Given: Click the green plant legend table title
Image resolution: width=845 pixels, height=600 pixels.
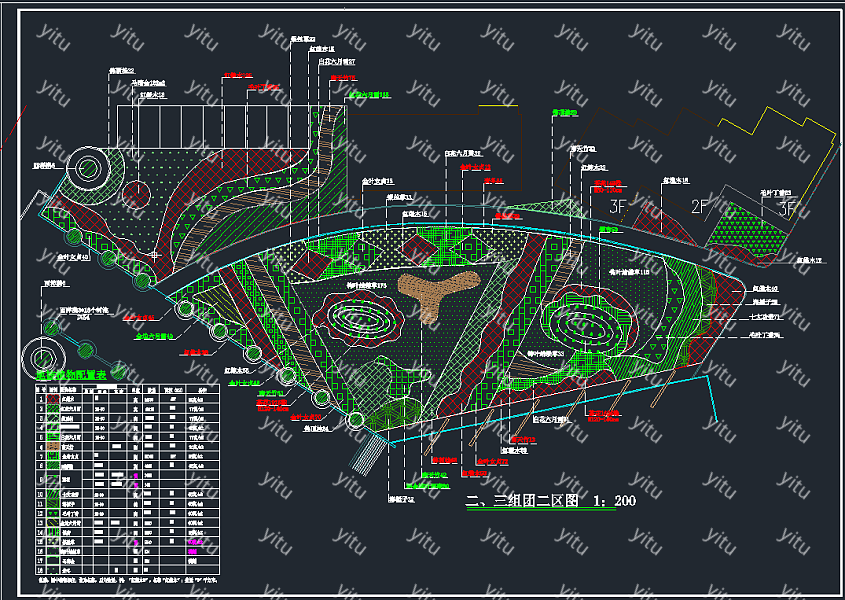Looking at the screenshot, I should [x=71, y=376].
